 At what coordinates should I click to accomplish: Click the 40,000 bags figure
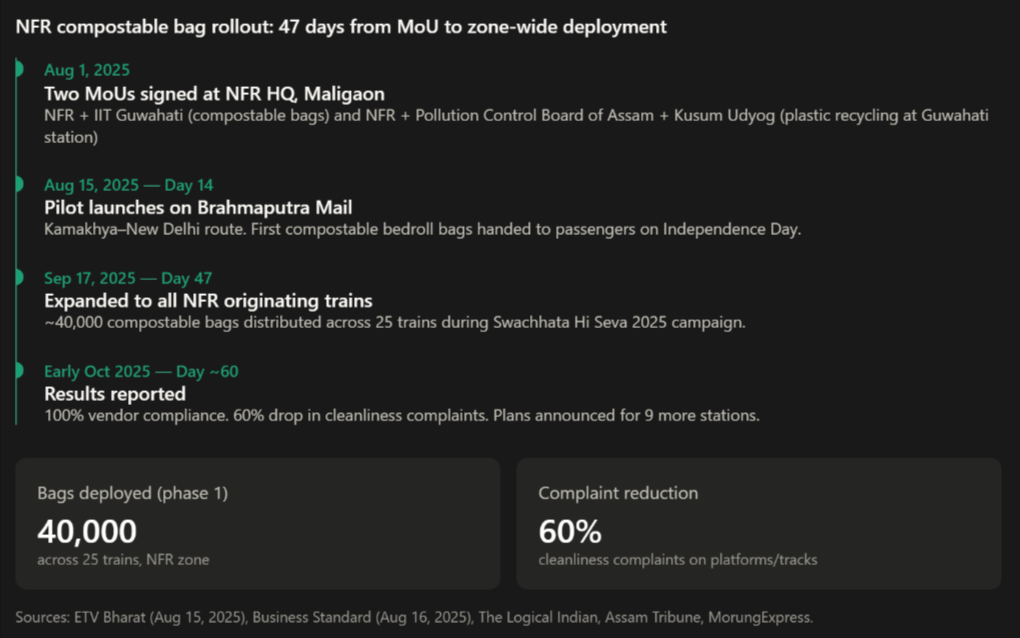pos(87,531)
